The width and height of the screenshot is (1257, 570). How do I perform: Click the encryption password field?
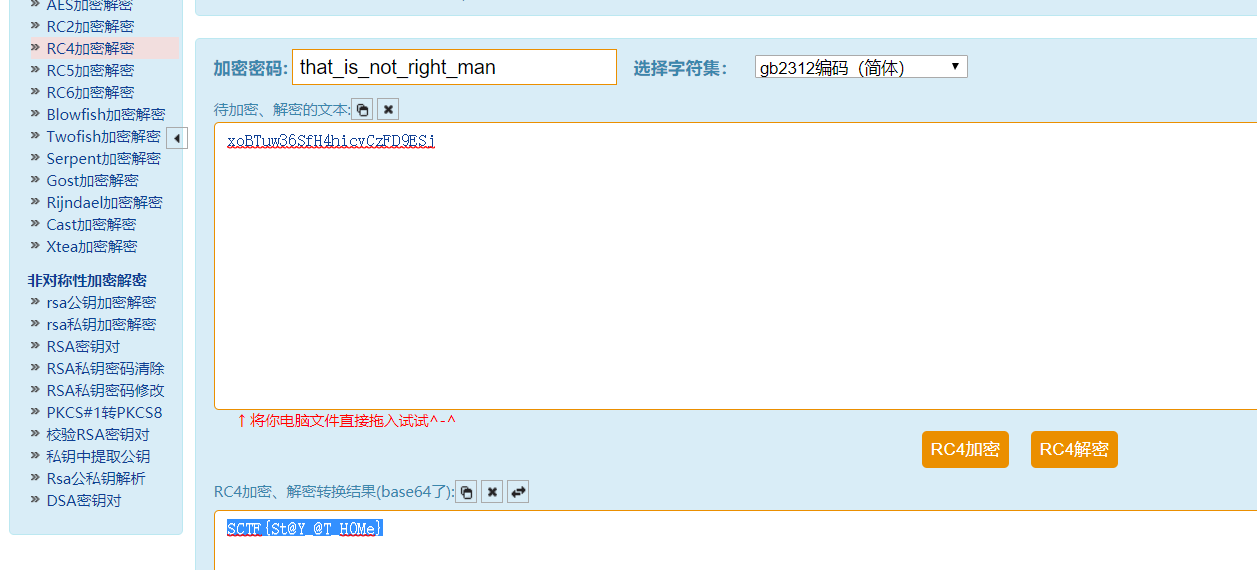click(x=454, y=68)
